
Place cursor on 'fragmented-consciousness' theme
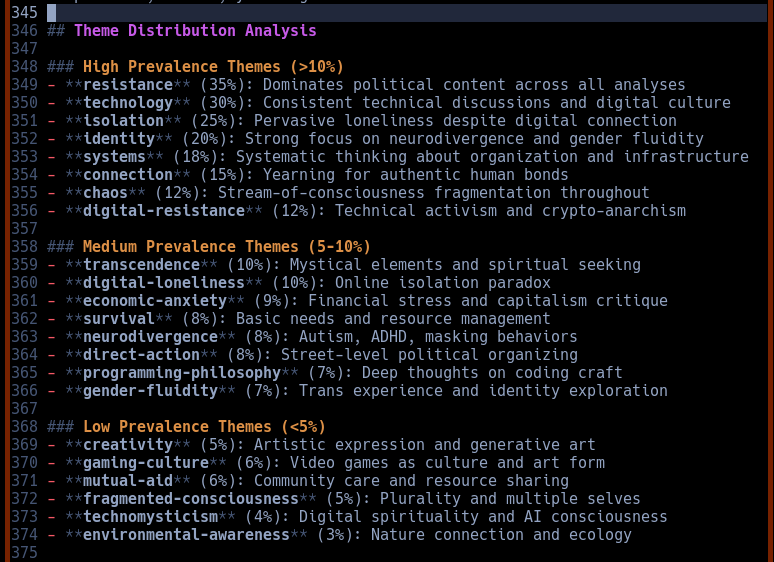coord(191,499)
